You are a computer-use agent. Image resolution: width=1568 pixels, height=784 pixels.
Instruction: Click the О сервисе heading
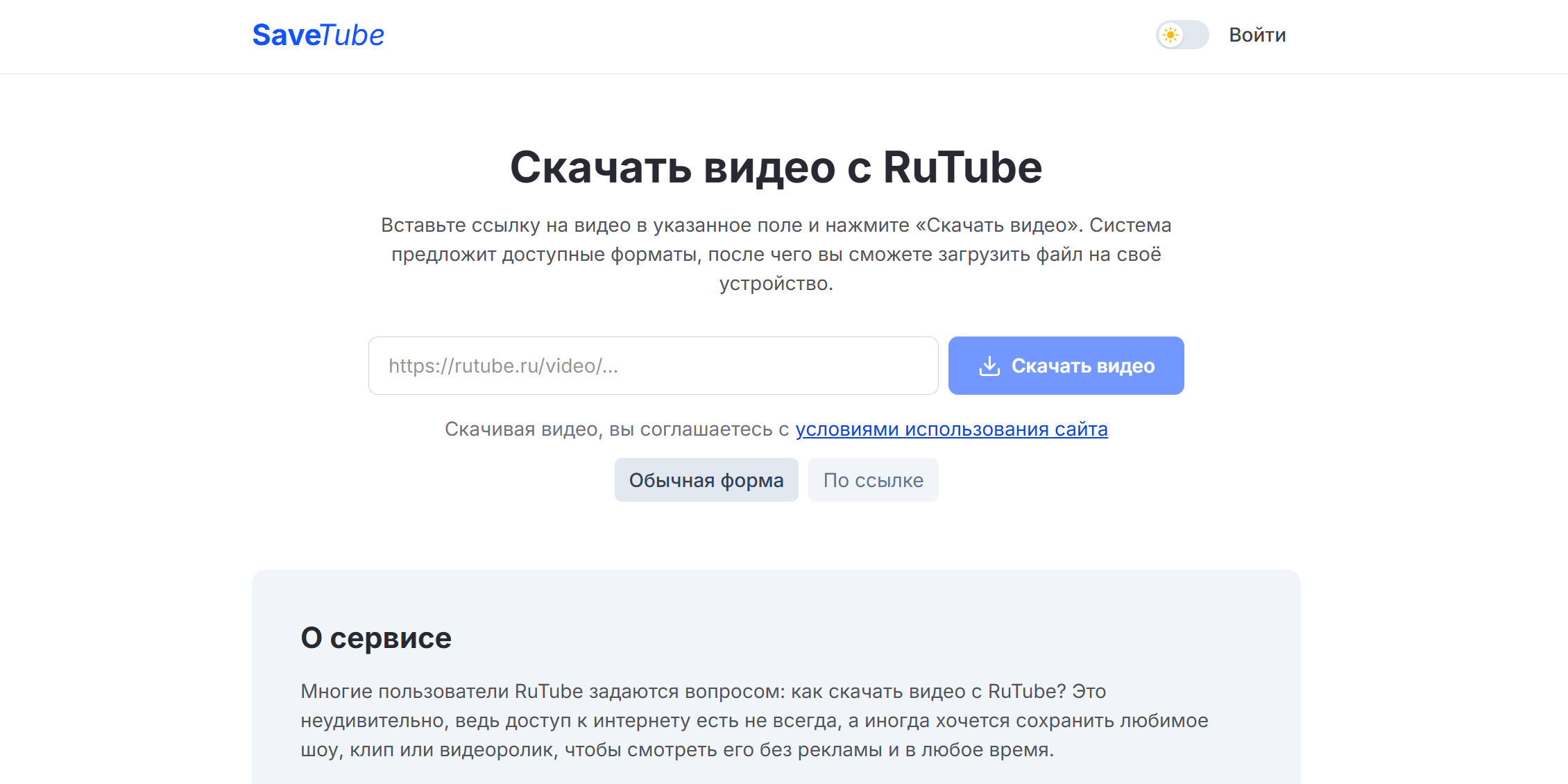pyautogui.click(x=376, y=638)
